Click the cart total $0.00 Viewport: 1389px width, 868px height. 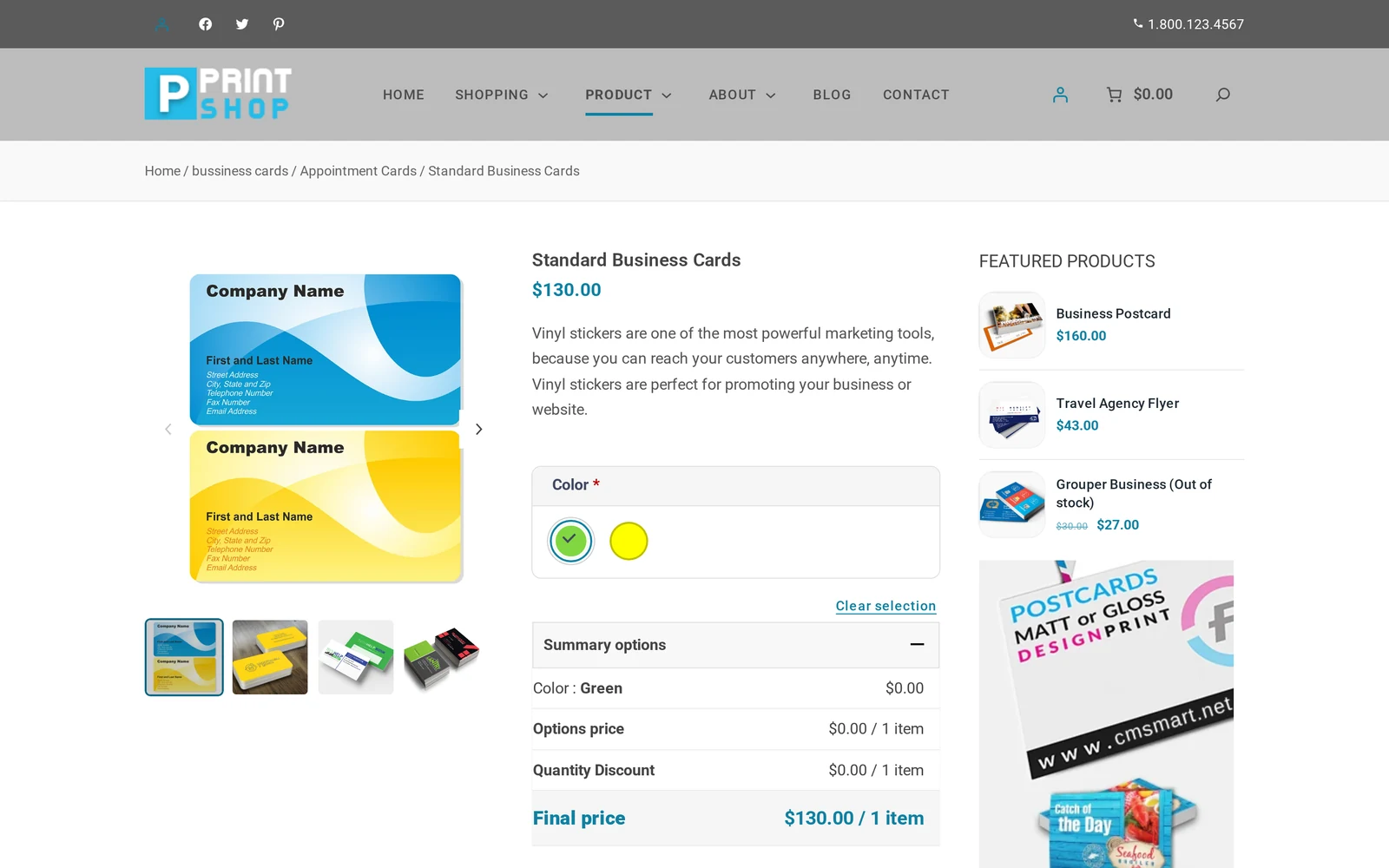[x=1153, y=94]
